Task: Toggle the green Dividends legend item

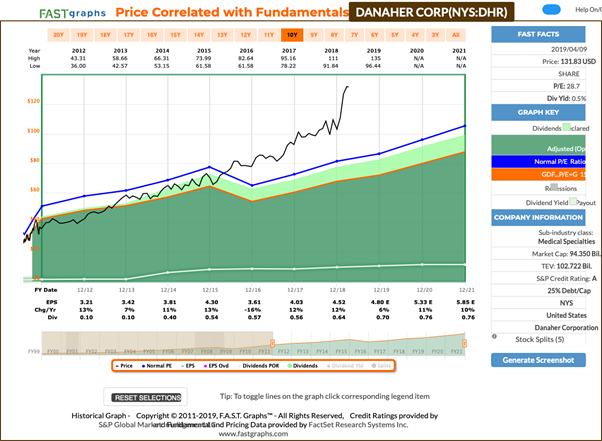Action: coord(303,366)
